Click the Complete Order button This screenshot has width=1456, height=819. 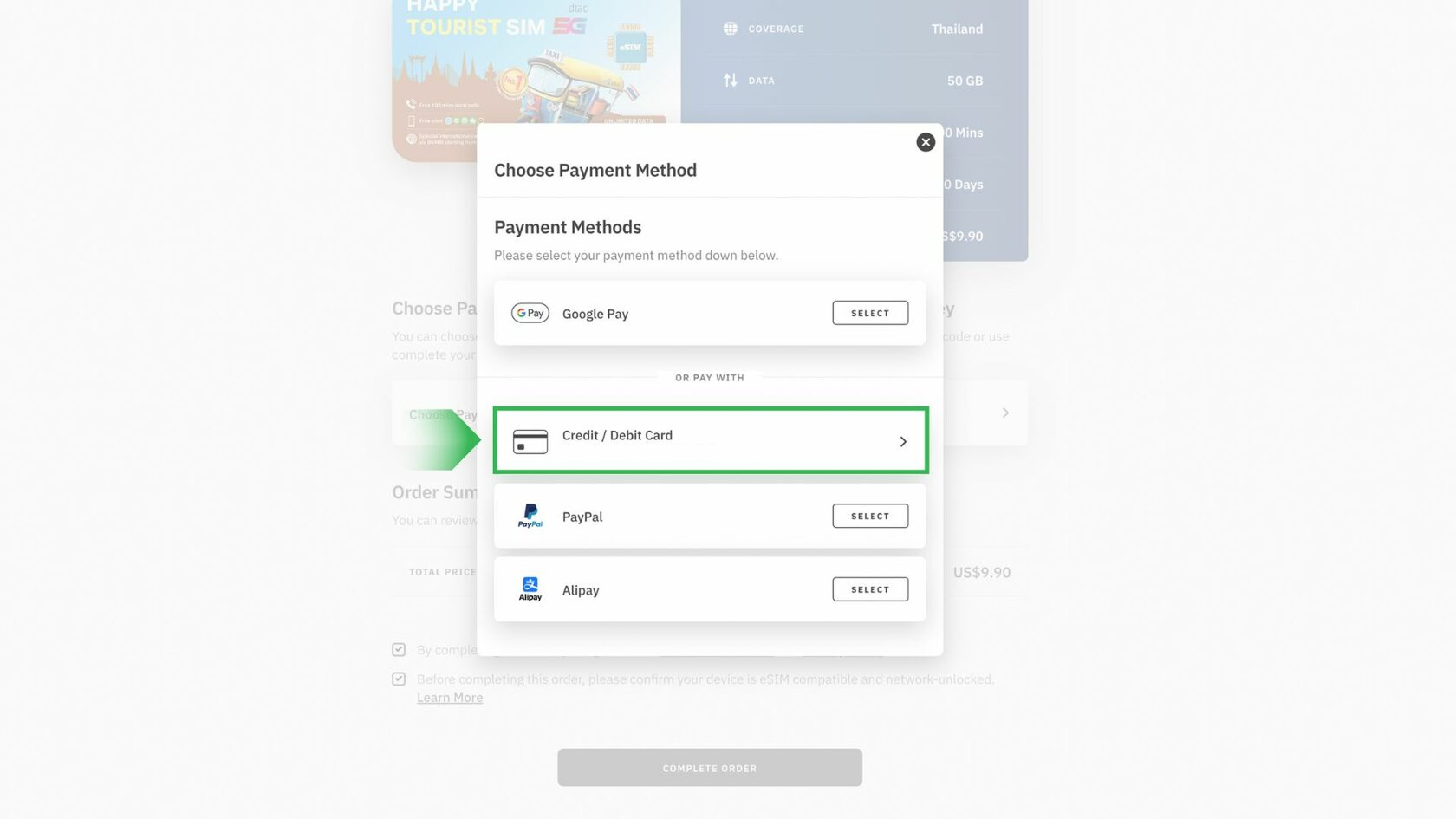[710, 768]
